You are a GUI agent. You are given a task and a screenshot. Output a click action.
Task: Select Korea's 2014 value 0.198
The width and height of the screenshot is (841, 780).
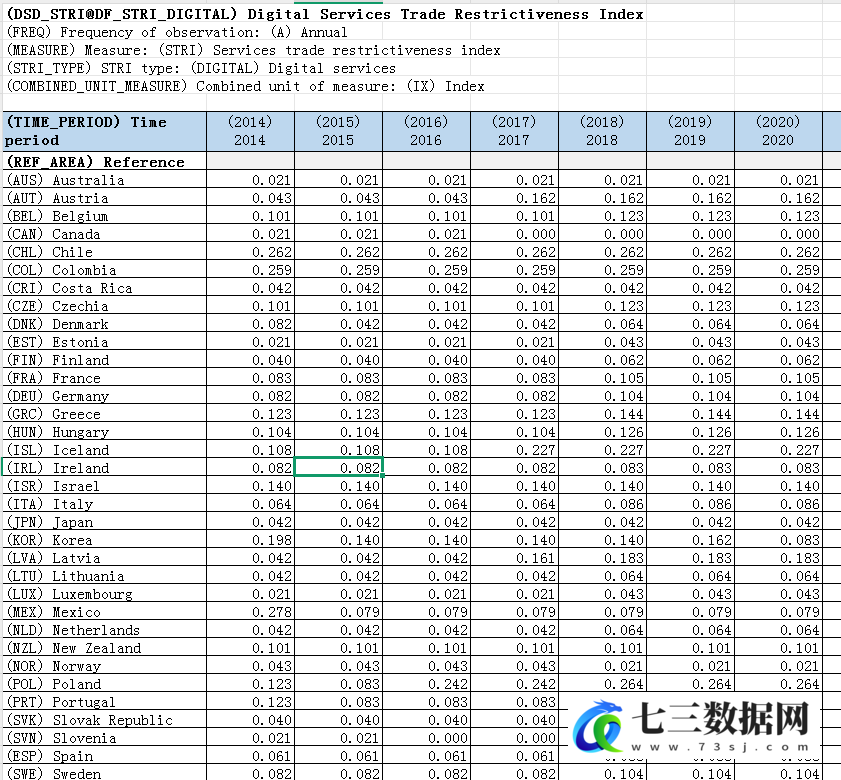pos(250,540)
